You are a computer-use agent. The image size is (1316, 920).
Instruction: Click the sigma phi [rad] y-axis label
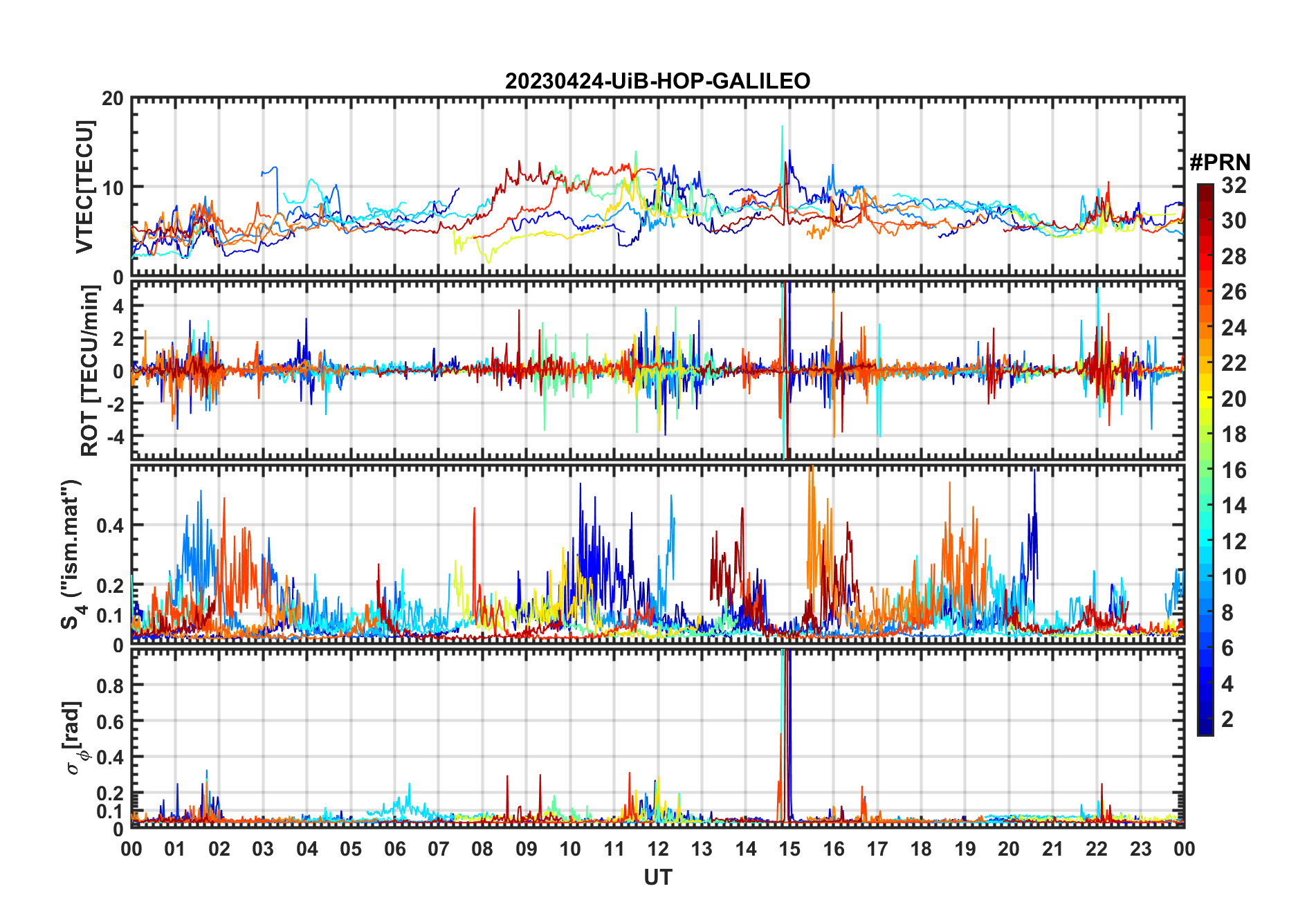pyautogui.click(x=75, y=737)
